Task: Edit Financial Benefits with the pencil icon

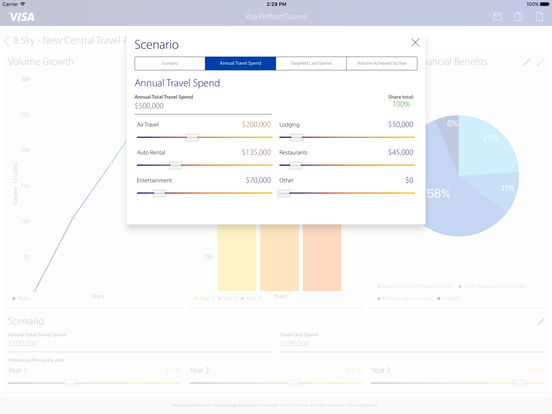Action: coord(527,62)
